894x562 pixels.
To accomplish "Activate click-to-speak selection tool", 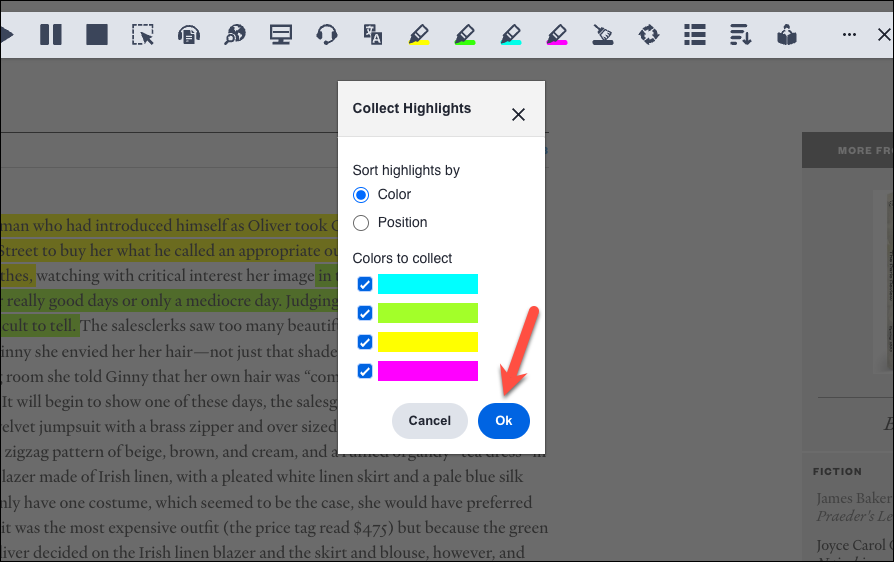I will pos(143,35).
